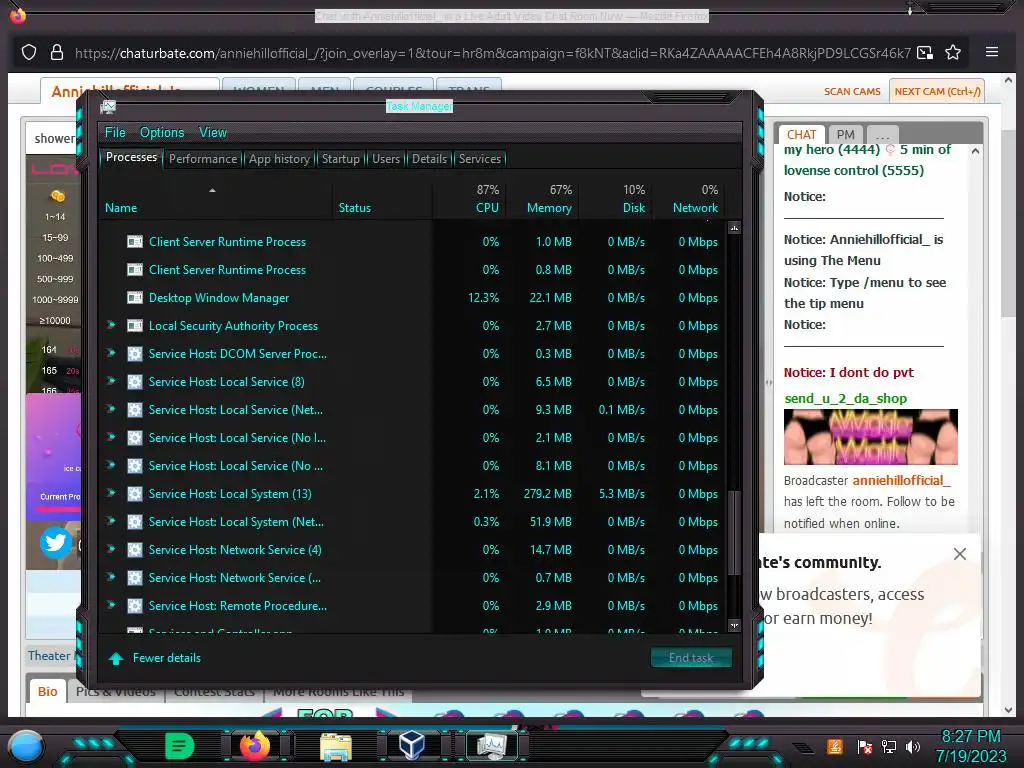Click the Firefox tracking protection shield icon
This screenshot has width=1024, height=768.
[x=29, y=52]
